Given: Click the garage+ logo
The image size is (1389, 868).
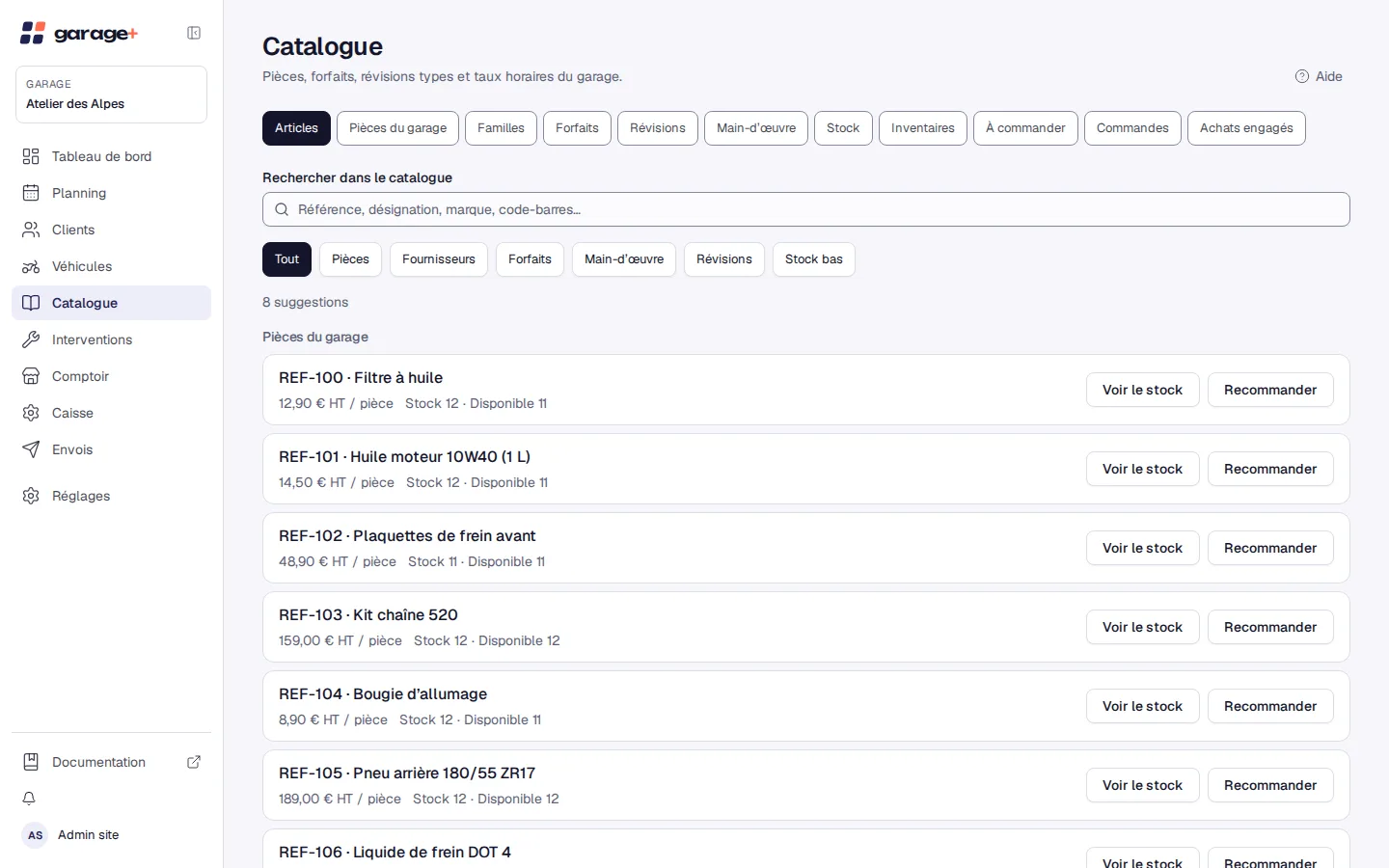Looking at the screenshot, I should point(79,33).
